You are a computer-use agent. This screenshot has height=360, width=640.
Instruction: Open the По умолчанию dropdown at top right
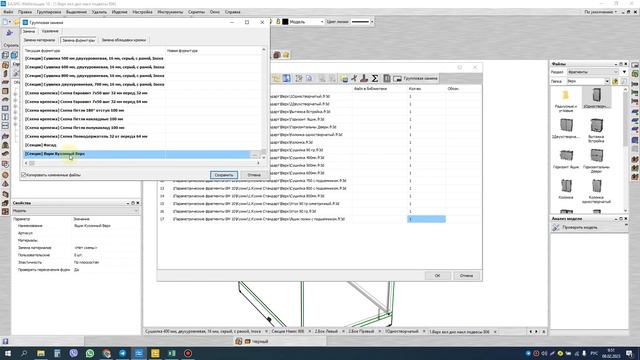click(x=600, y=12)
